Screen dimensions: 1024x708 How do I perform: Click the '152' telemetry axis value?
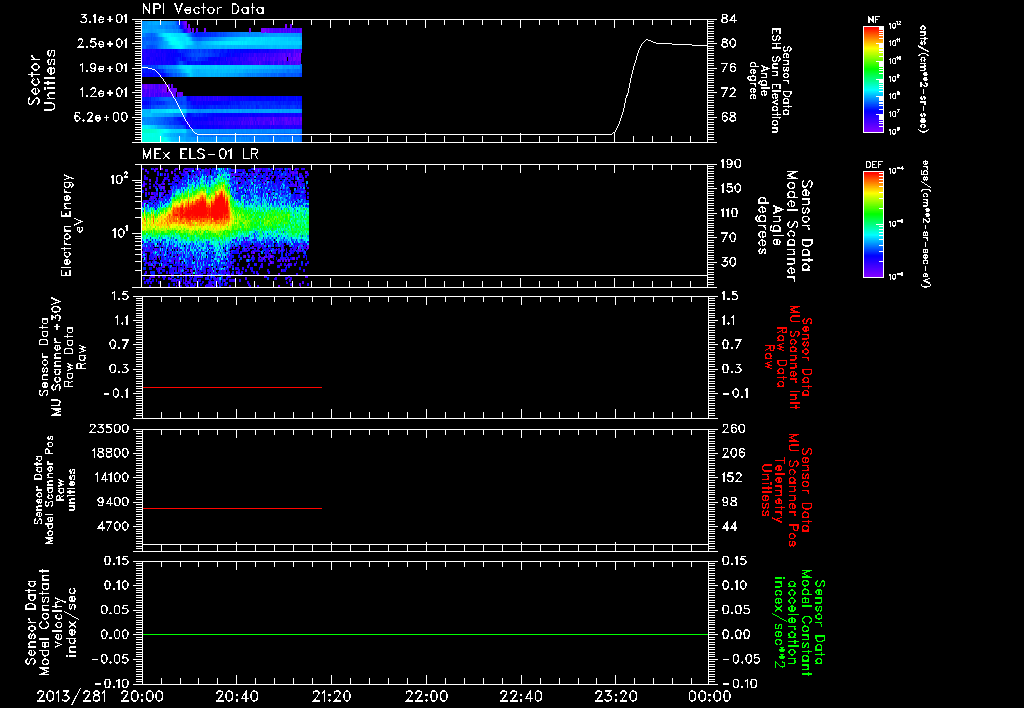click(731, 477)
